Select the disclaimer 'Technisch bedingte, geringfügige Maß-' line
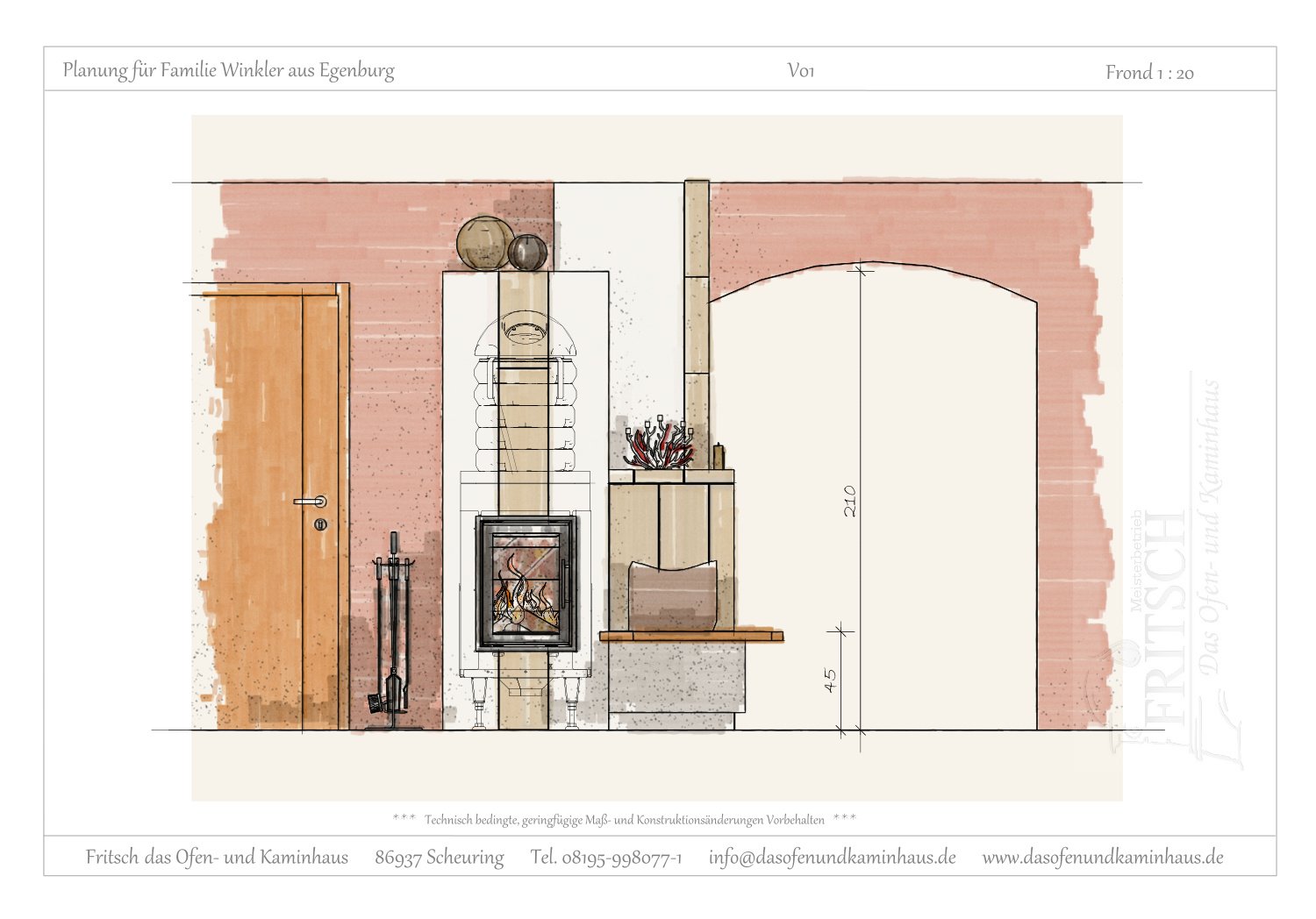The image size is (1316, 919). (624, 820)
